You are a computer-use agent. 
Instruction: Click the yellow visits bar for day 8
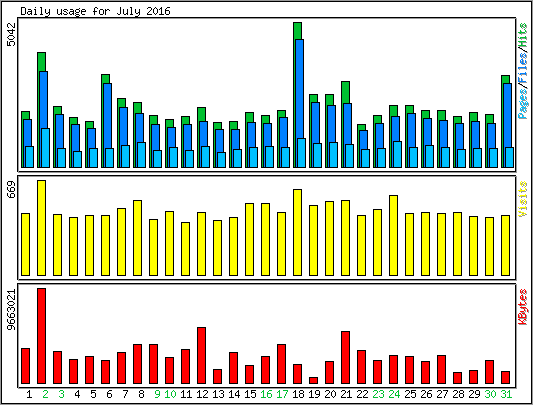137,238
